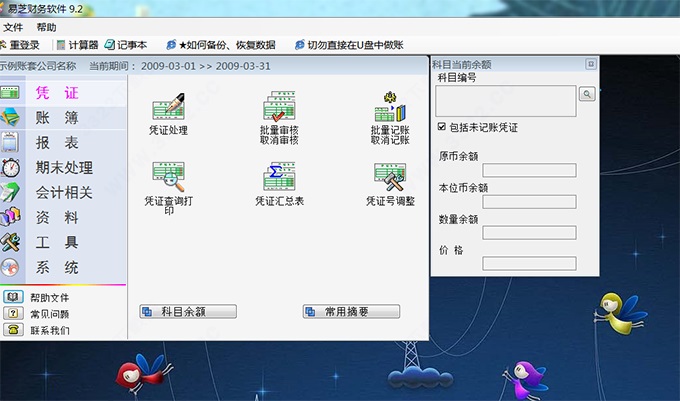Viewport: 680px width, 401px height.
Task: Toggle 包括未记账凭证 checkbox
Action: pos(441,127)
